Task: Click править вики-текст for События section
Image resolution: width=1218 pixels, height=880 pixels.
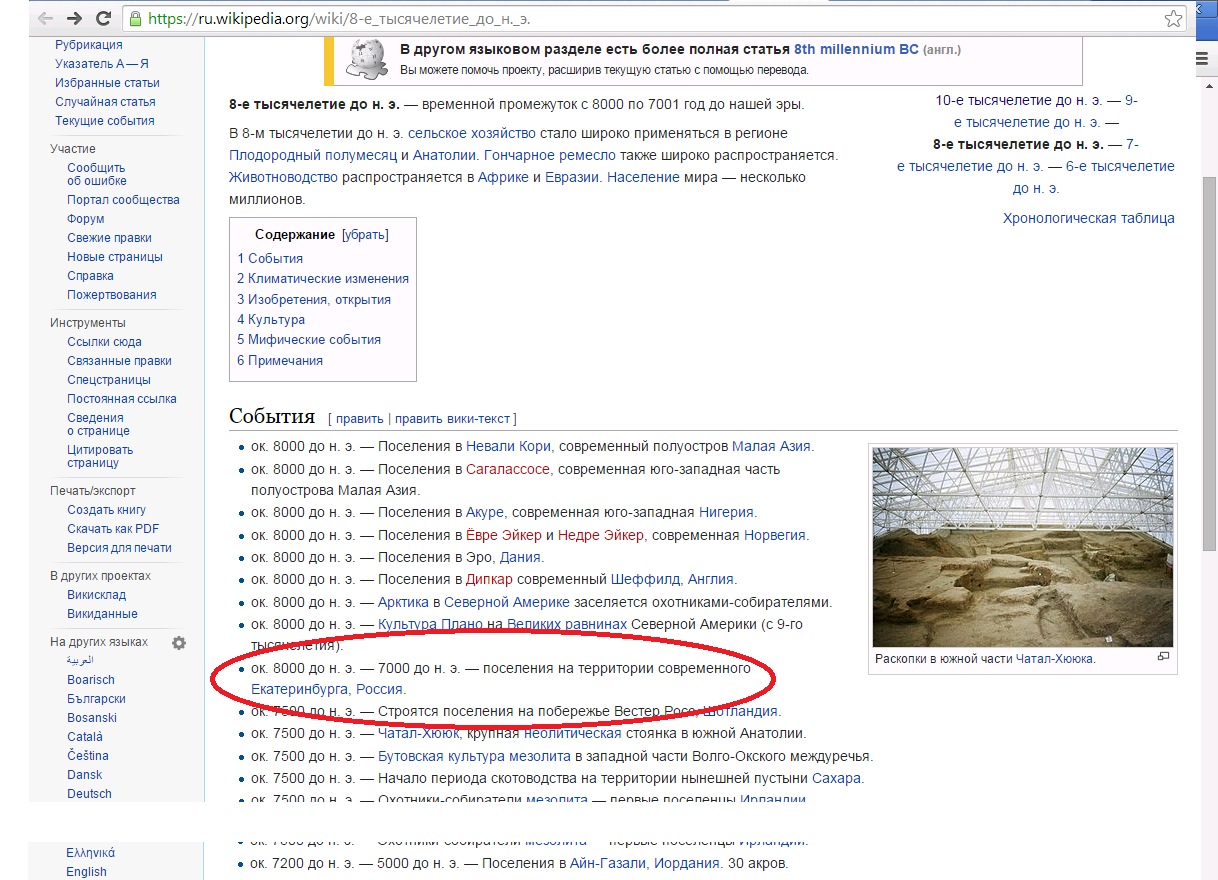Action: (x=452, y=419)
